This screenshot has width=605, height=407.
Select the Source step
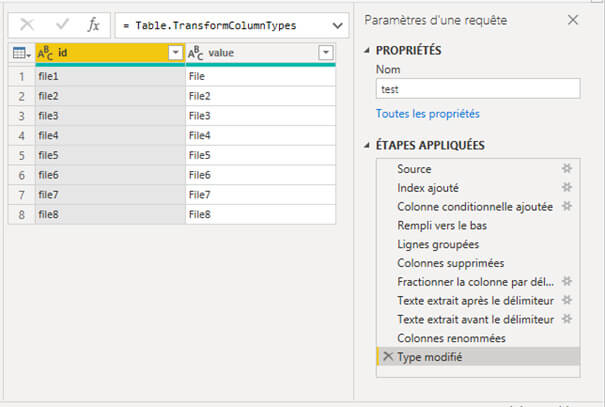pos(478,169)
